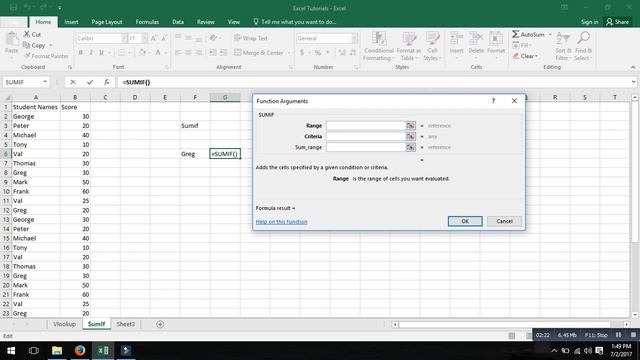Open Cell Styles gallery
Viewport: 640px width, 360px height.
[432, 46]
